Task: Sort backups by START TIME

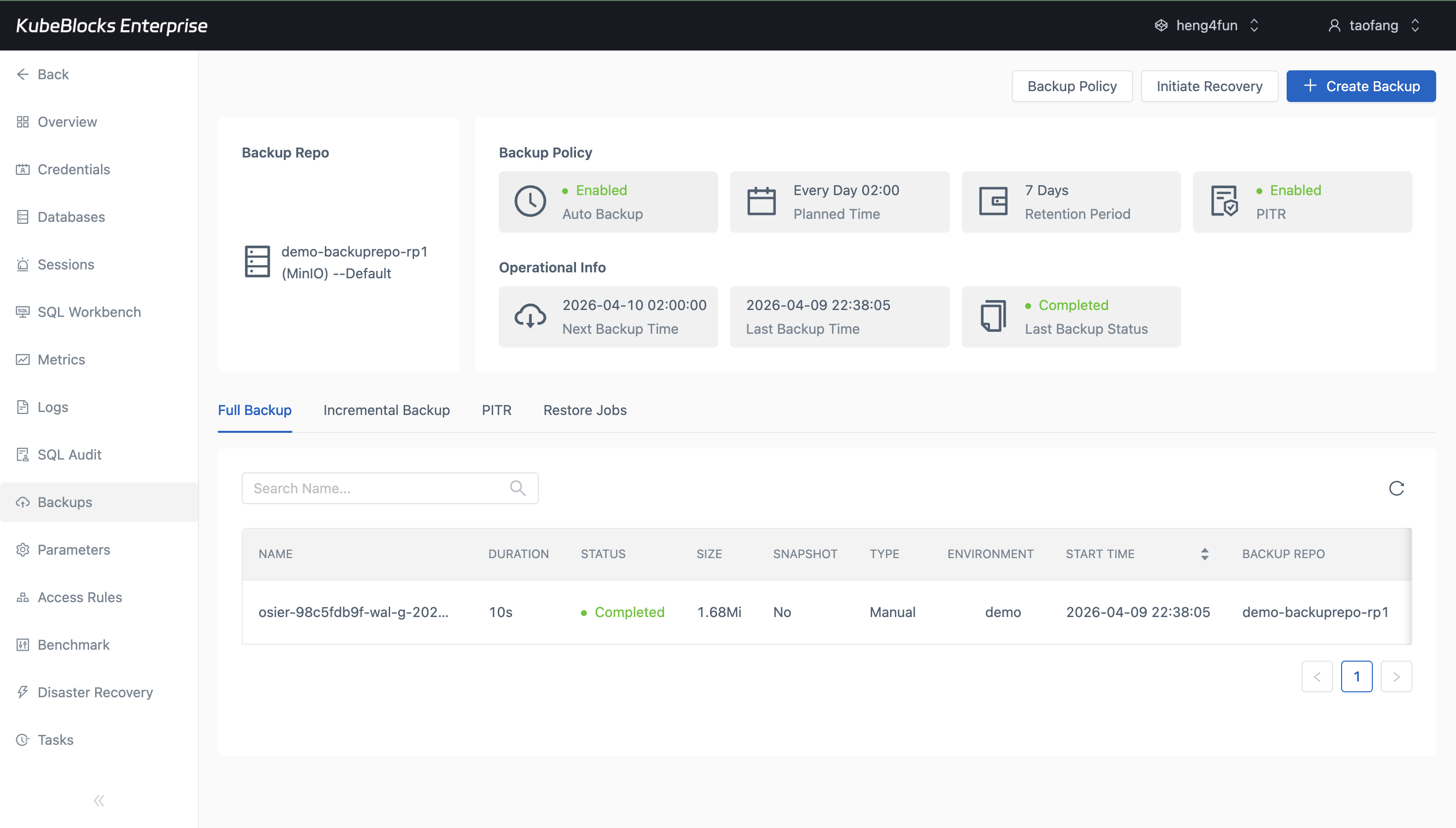Action: (x=1205, y=553)
